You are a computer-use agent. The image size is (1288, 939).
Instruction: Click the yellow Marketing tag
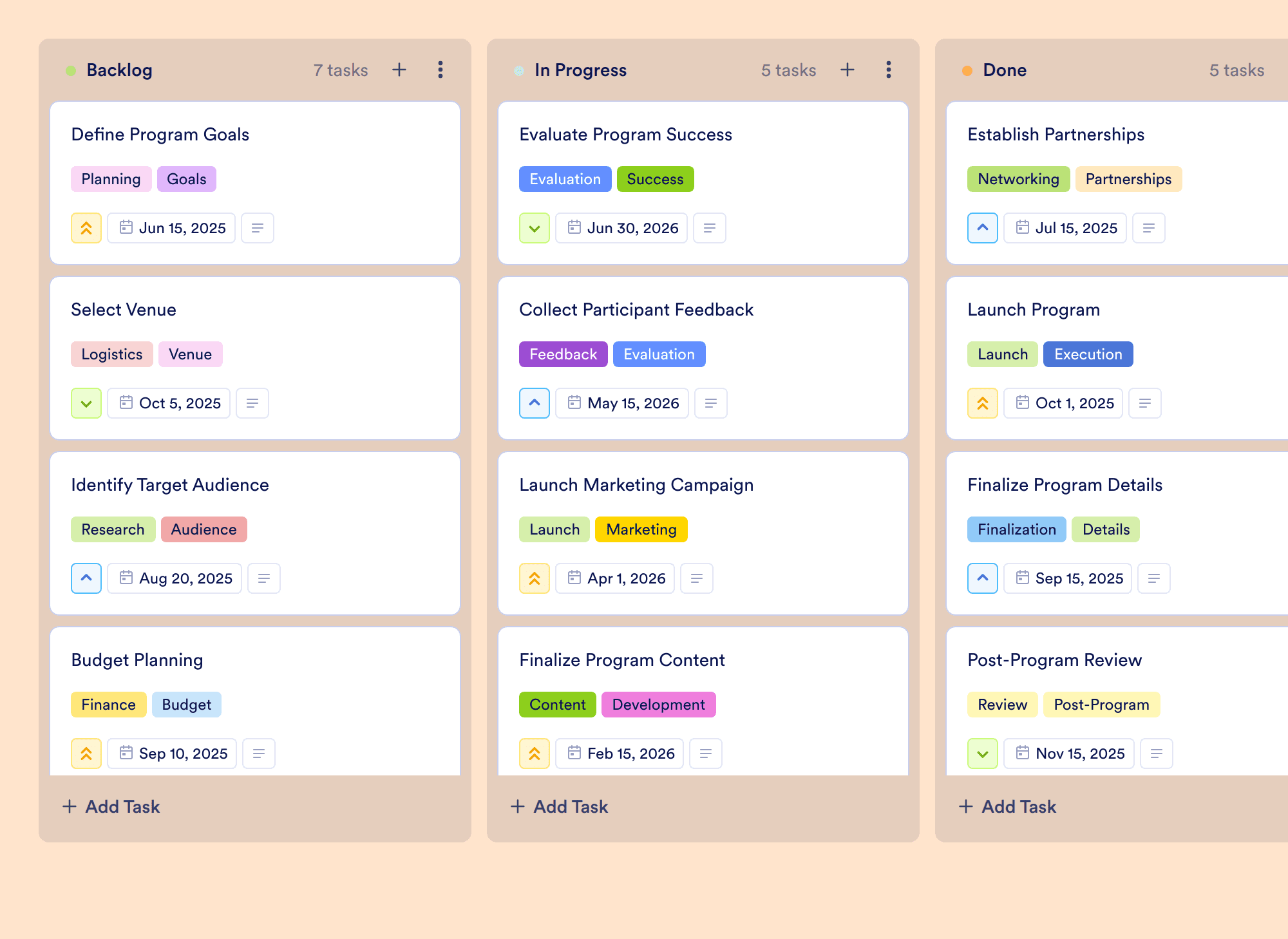tap(641, 529)
